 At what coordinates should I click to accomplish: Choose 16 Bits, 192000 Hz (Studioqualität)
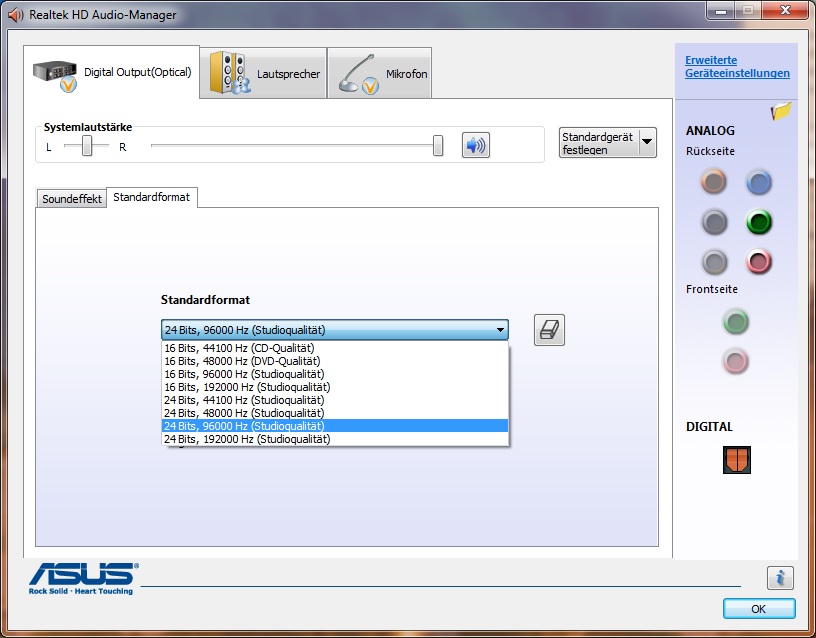[335, 387]
